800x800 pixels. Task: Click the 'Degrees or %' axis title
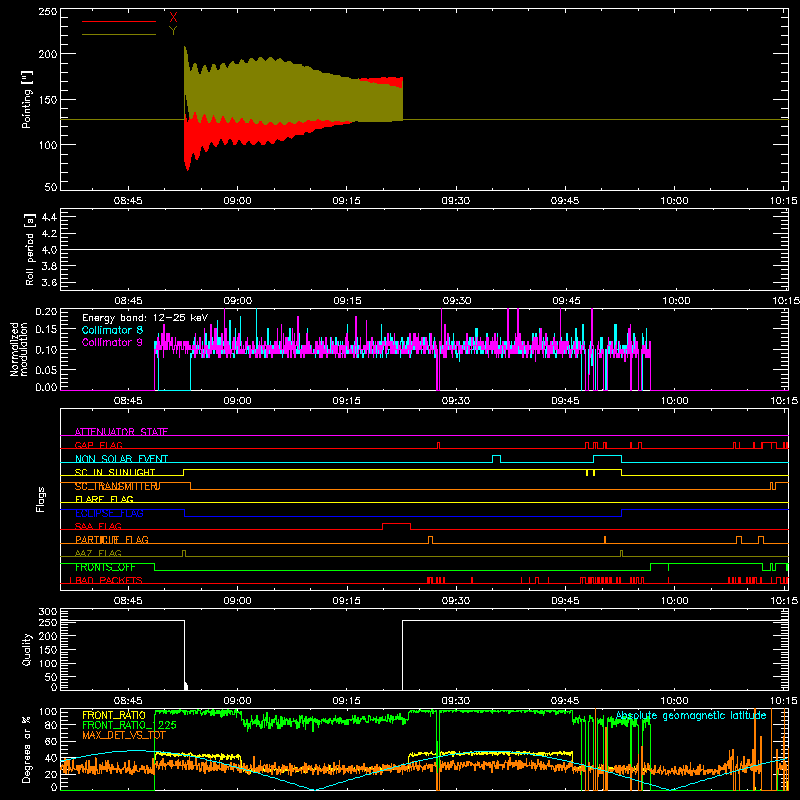tap(27, 749)
